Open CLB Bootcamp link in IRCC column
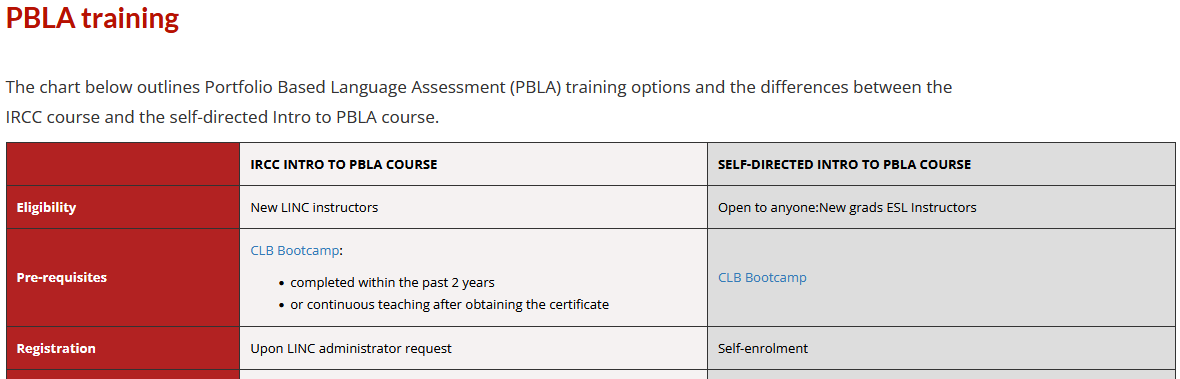Viewport: 1180px width, 379px height. [295, 250]
